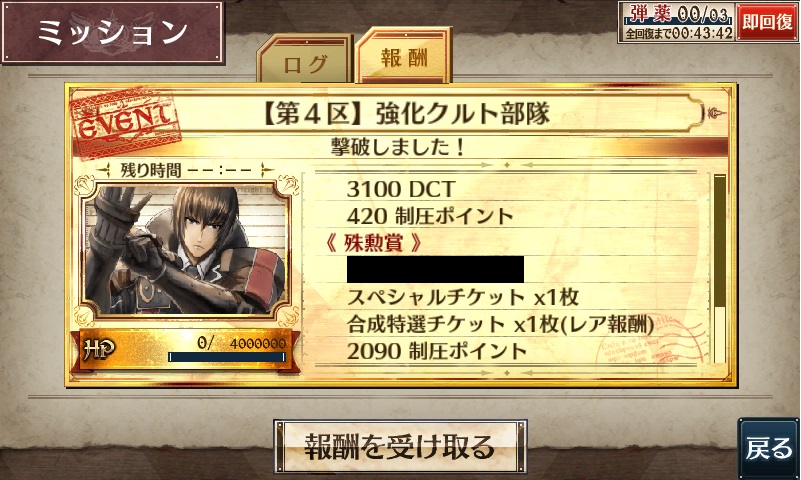The height and width of the screenshot is (480, 801).
Task: Click the ミッション header label
Action: pos(112,32)
